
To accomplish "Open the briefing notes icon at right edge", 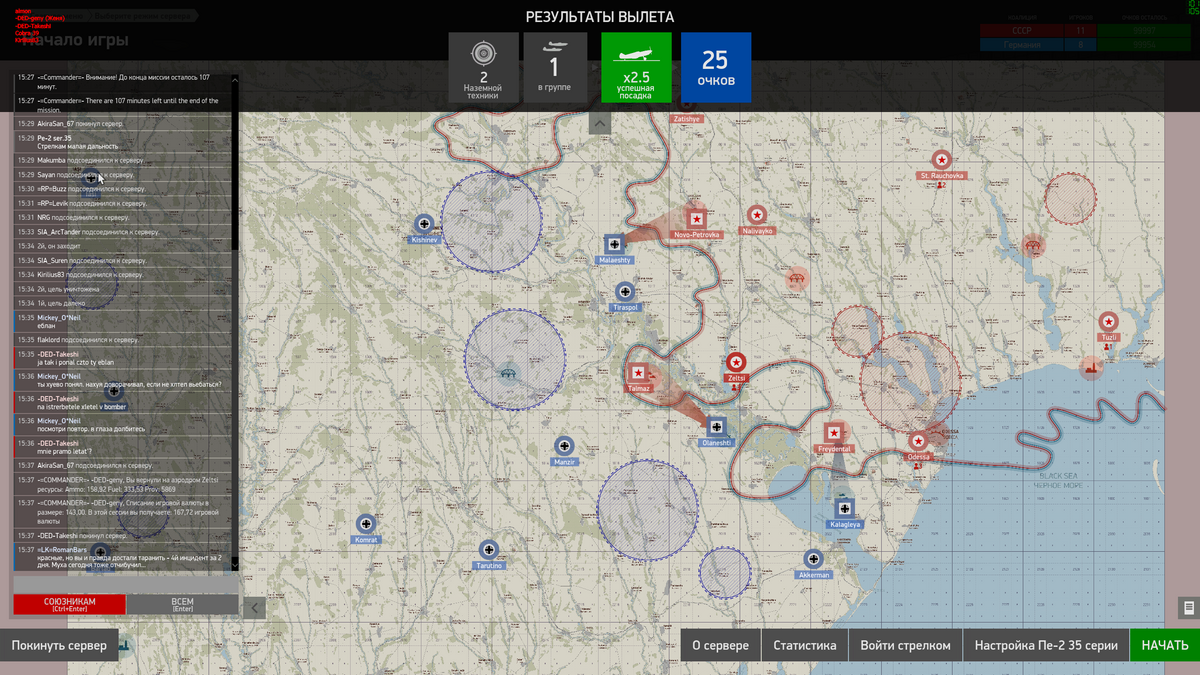I will coord(1188,607).
